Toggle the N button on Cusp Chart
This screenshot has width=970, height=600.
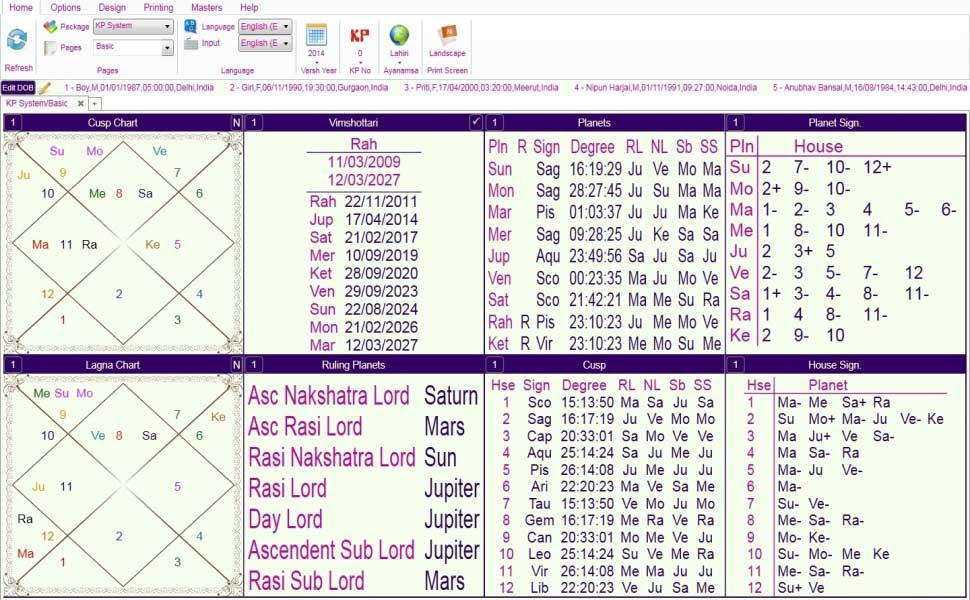(x=236, y=122)
